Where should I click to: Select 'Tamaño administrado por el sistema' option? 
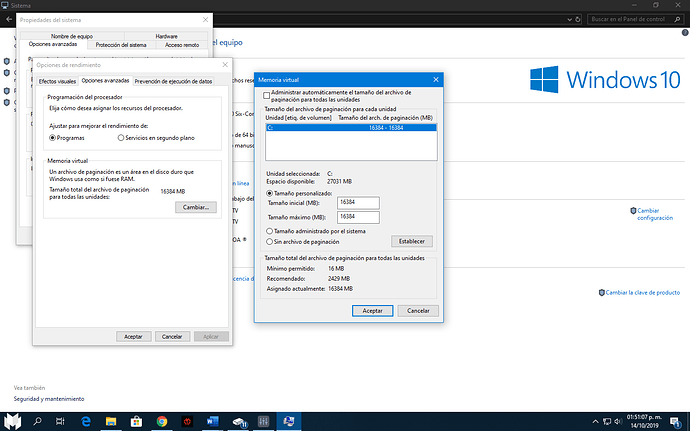coord(270,231)
